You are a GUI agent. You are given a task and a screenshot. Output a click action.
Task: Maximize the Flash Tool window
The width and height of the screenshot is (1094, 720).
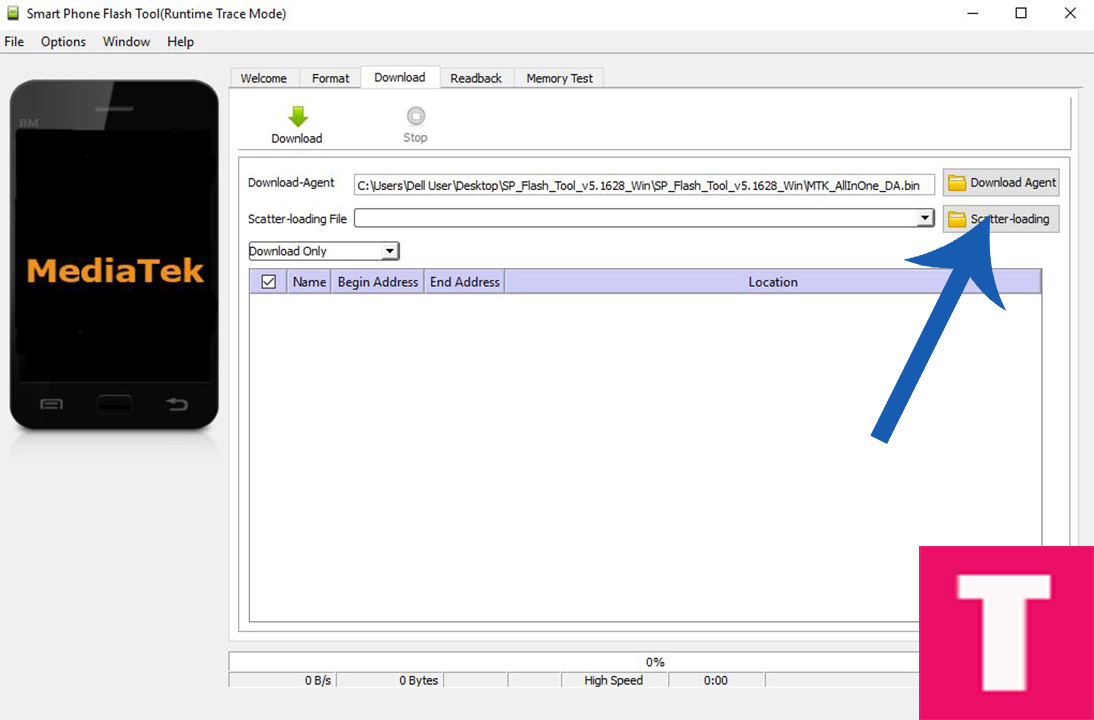click(1021, 13)
